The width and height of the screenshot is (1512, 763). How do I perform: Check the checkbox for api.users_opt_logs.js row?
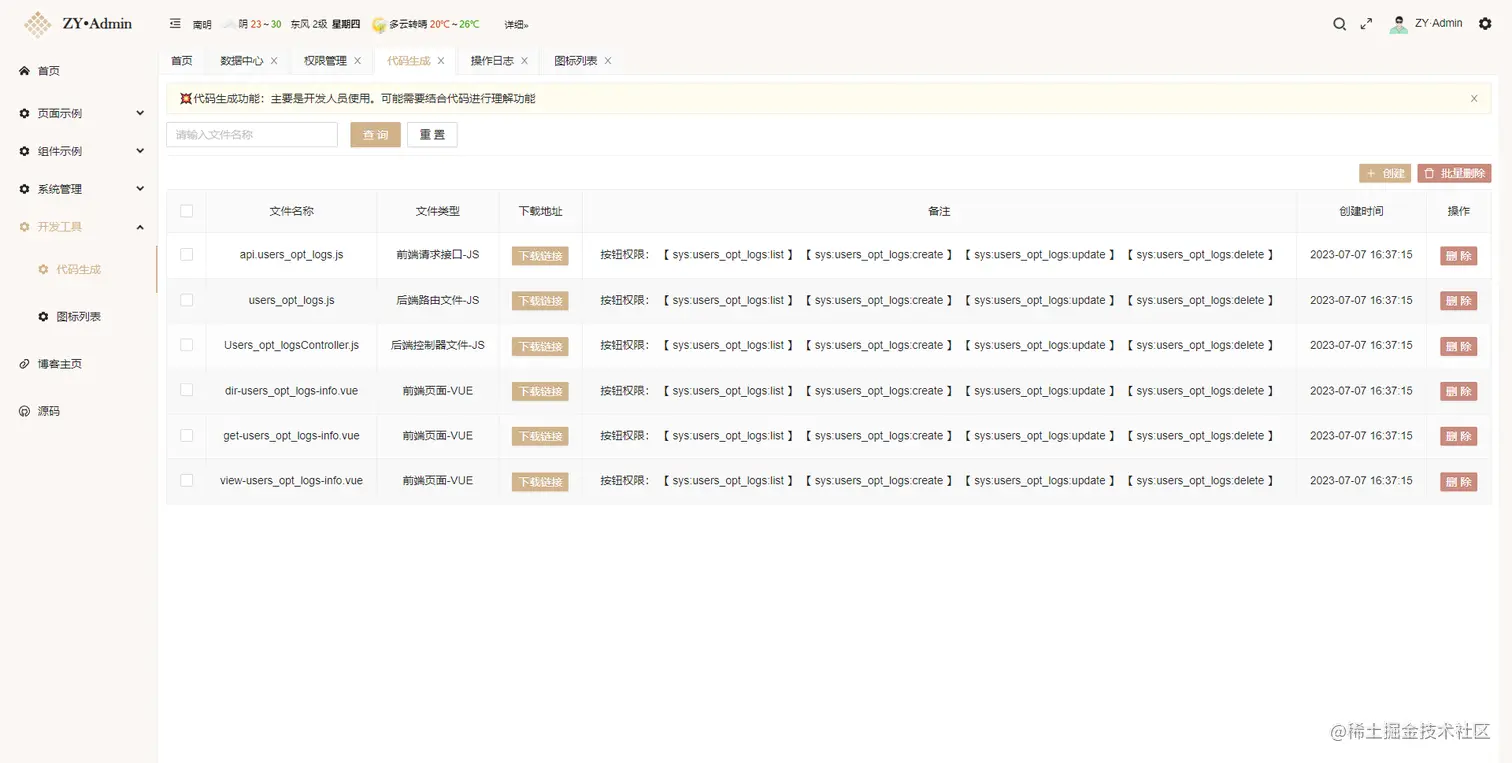[186, 255]
